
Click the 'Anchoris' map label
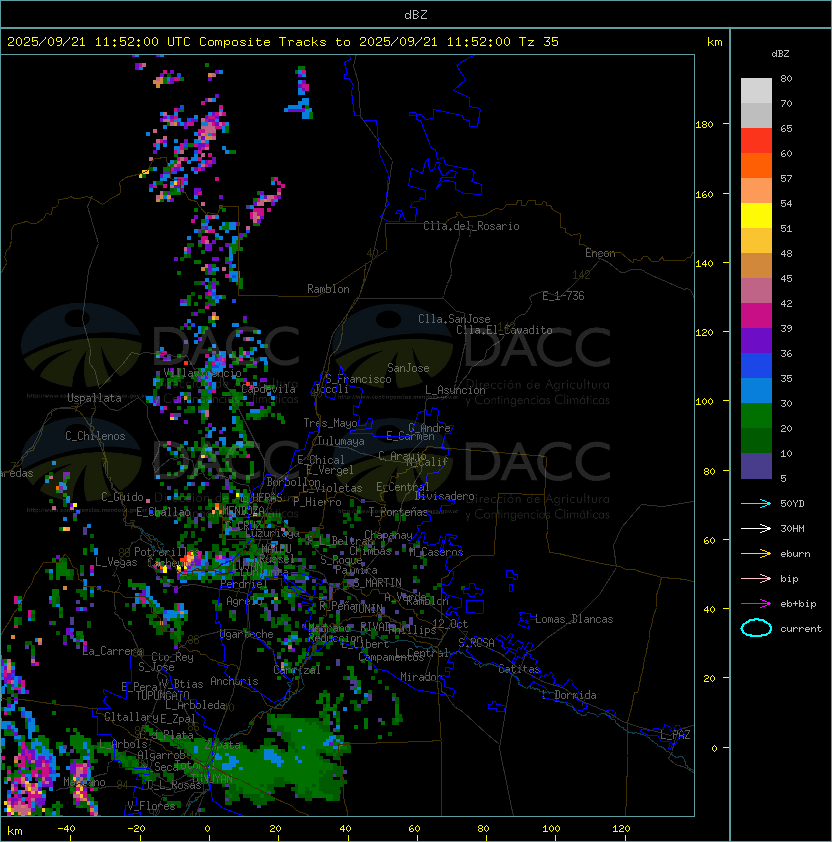point(234,681)
